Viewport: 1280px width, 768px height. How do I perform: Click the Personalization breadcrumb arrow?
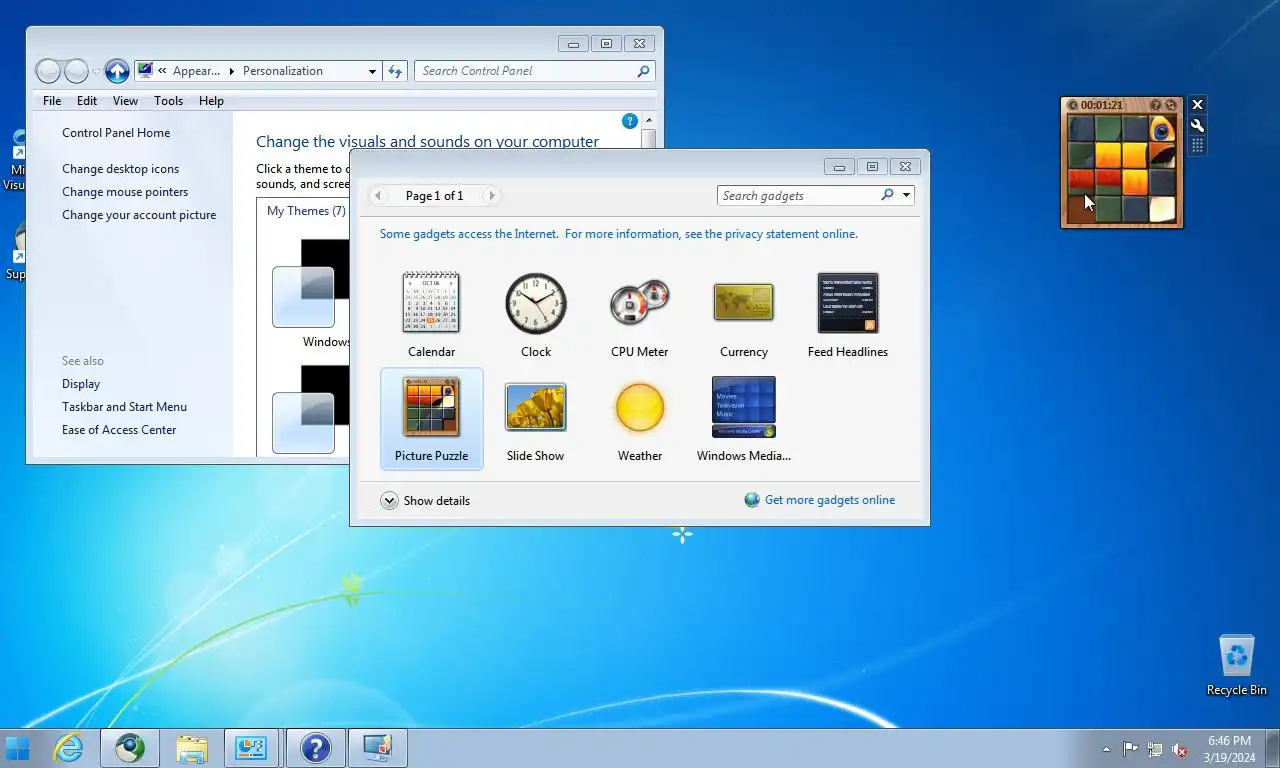[x=232, y=71]
